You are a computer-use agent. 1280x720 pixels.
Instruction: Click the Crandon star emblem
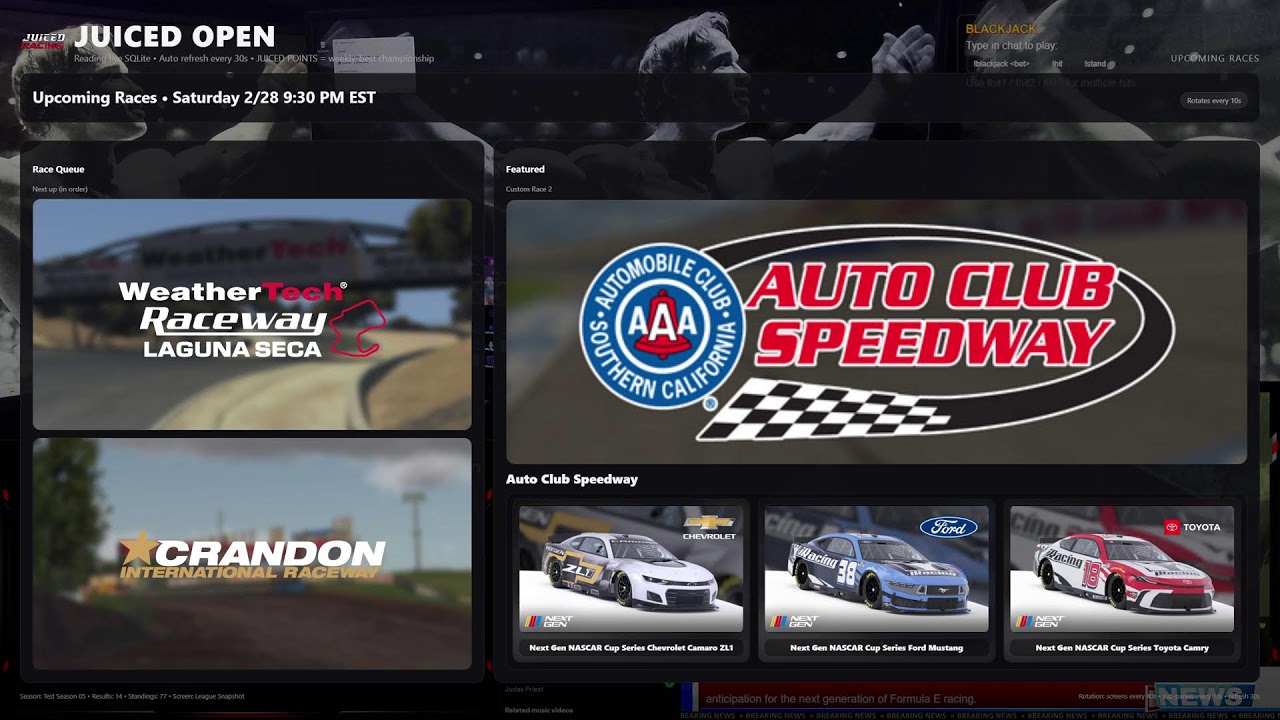pos(137,550)
